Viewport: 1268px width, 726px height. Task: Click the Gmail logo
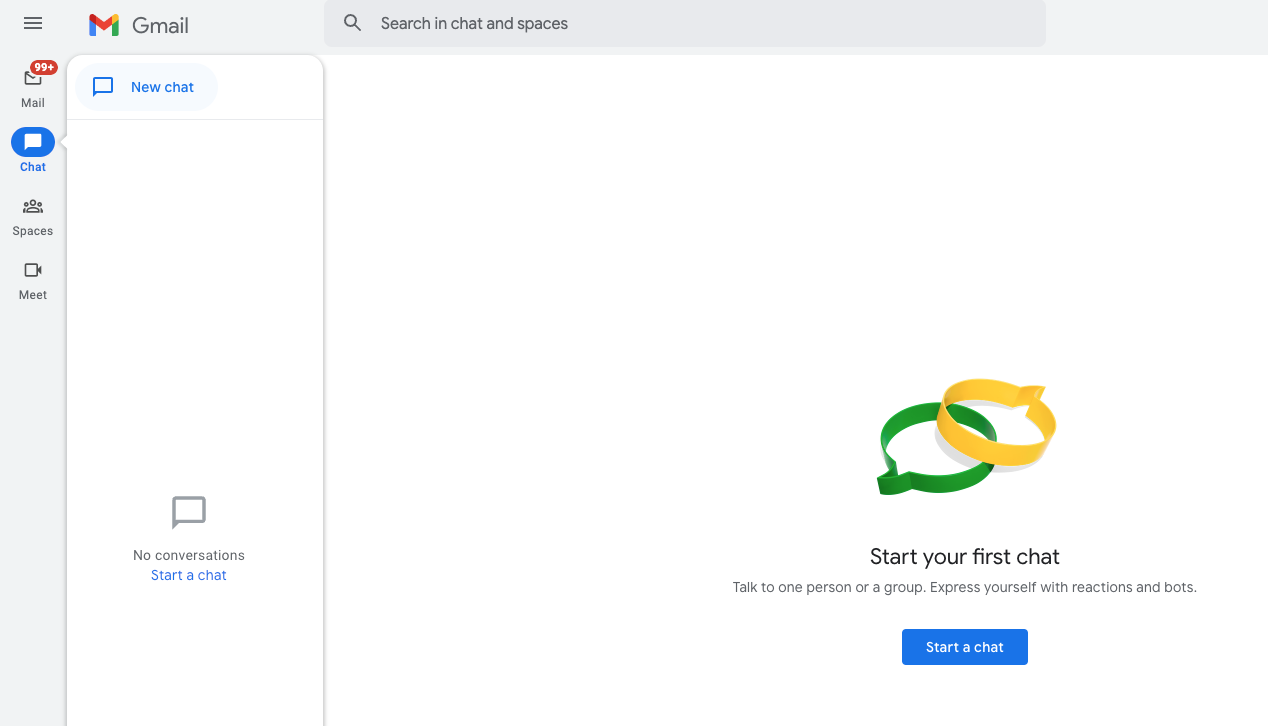point(104,25)
